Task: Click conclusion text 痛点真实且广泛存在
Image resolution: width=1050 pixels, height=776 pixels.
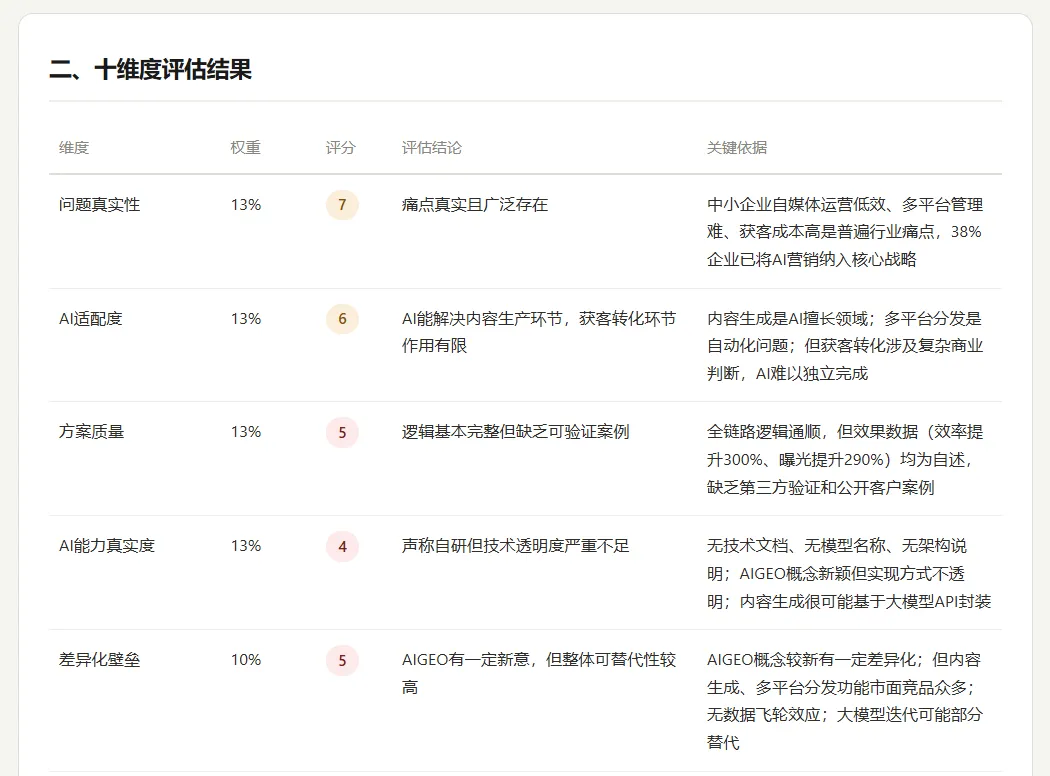Action: coord(475,205)
